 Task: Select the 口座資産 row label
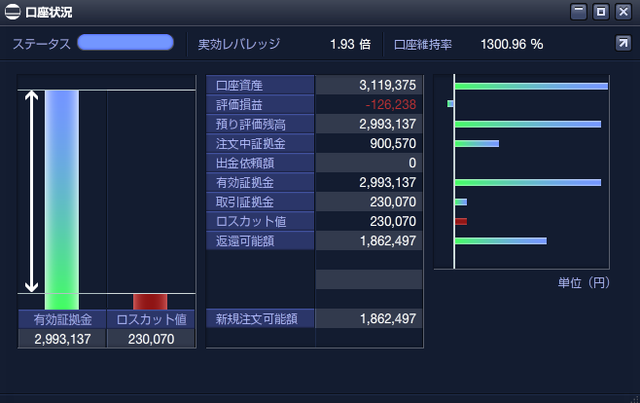pos(260,85)
